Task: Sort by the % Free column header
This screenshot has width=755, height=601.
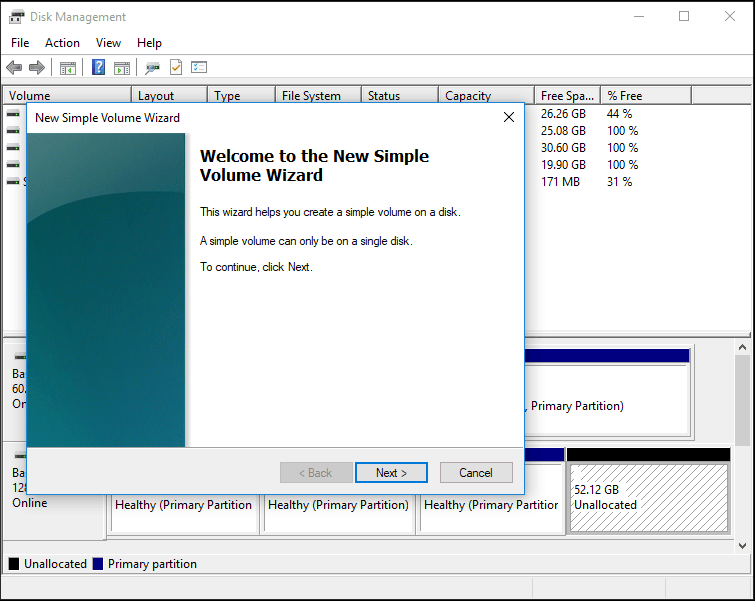Action: (x=647, y=95)
